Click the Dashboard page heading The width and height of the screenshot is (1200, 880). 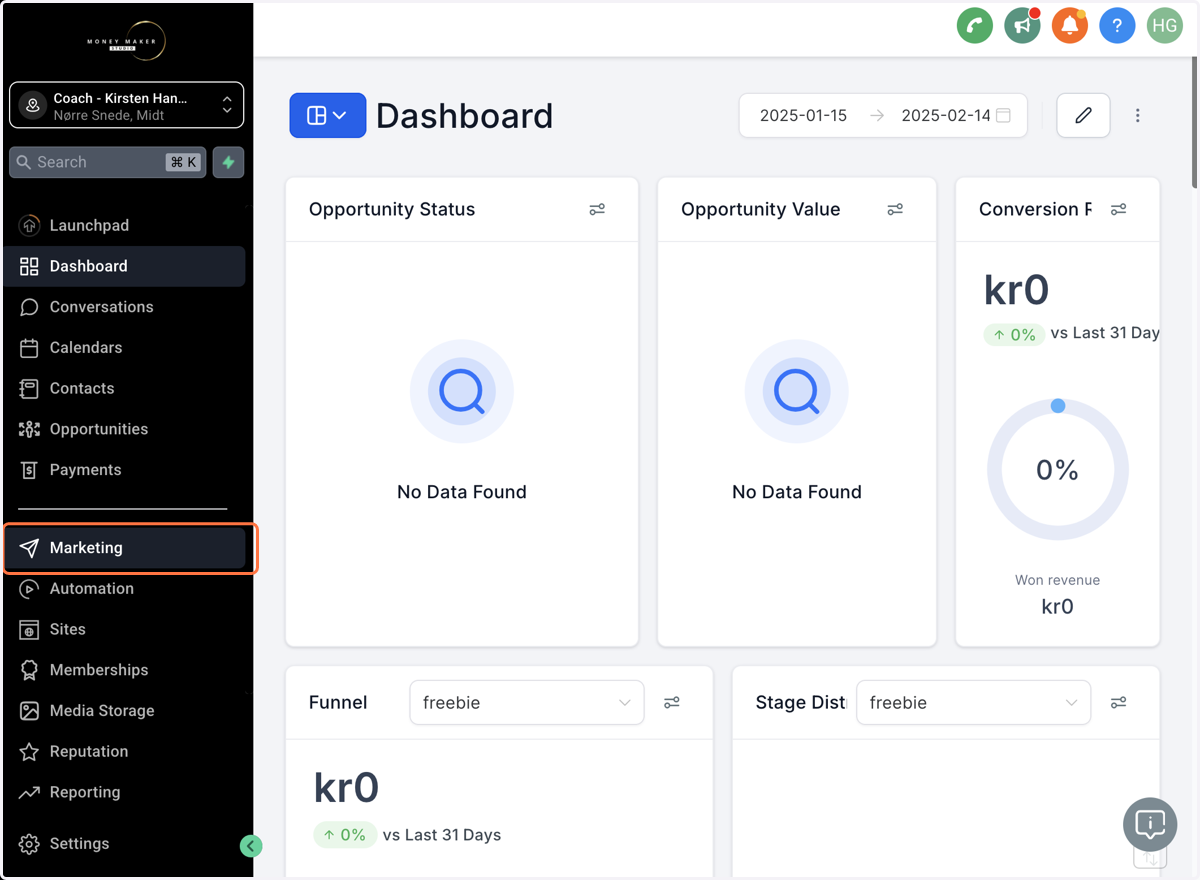(465, 116)
